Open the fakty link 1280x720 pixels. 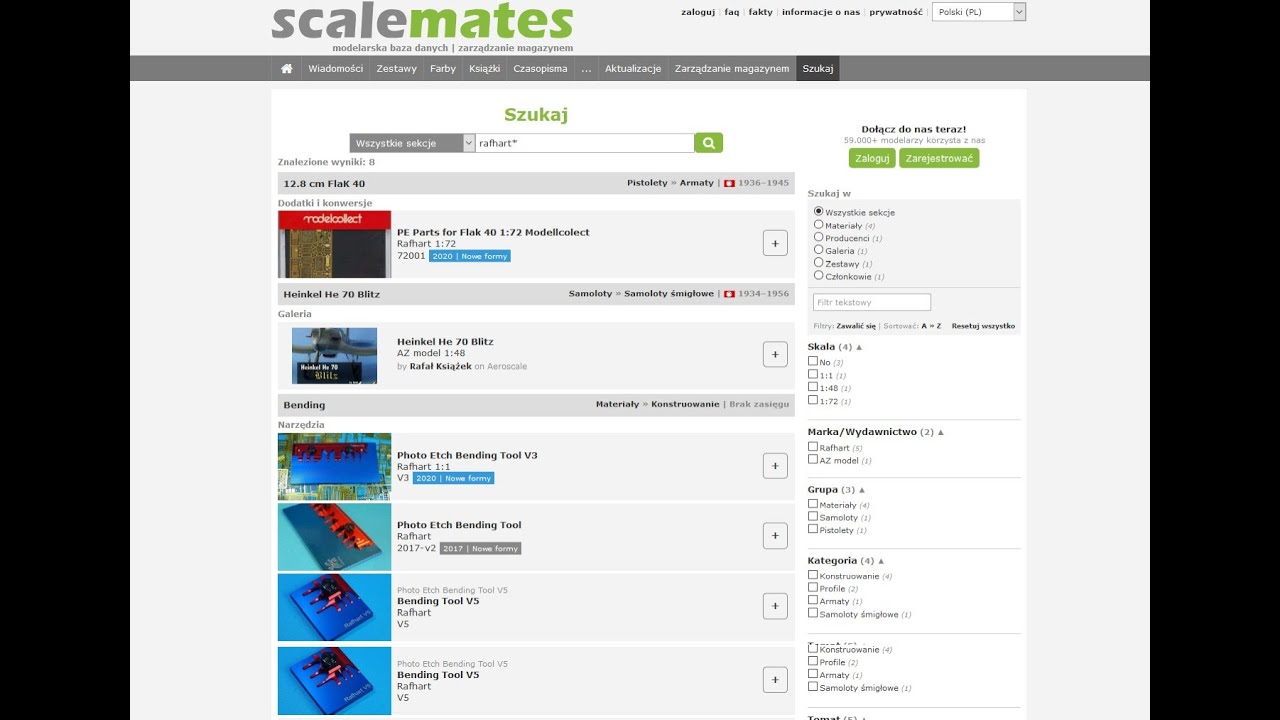pyautogui.click(x=761, y=12)
